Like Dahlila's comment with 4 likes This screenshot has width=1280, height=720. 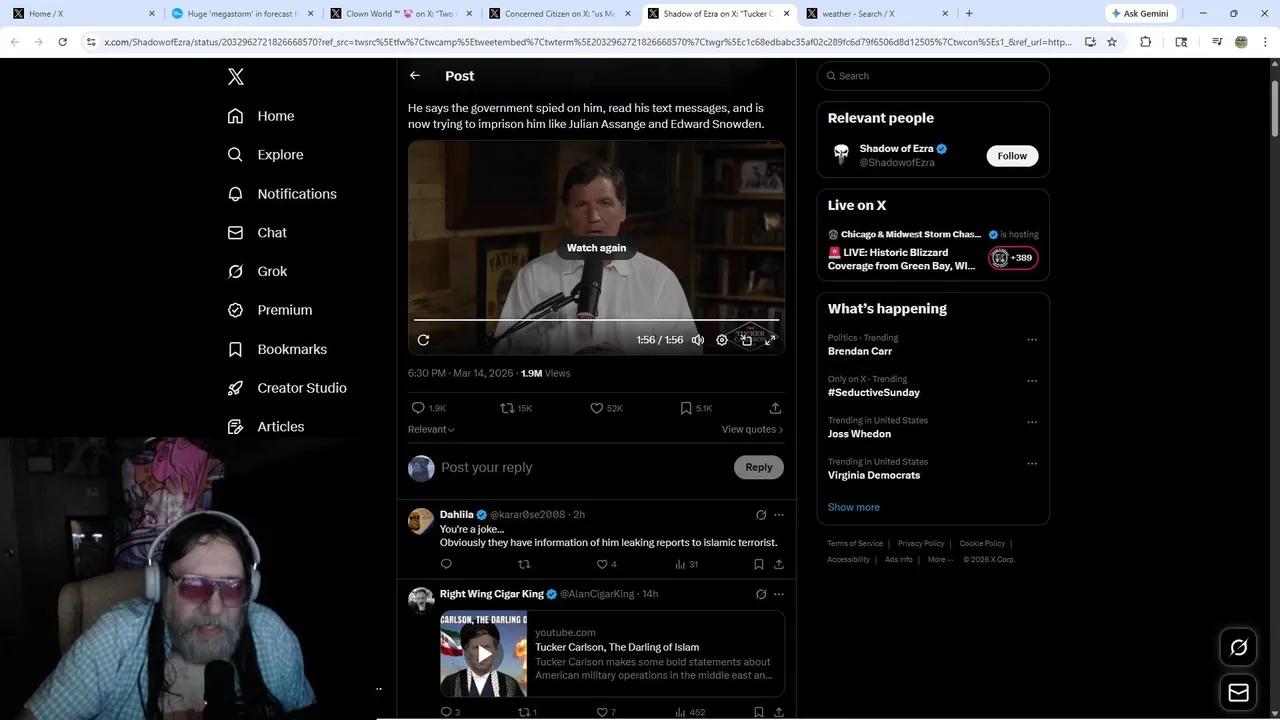pyautogui.click(x=606, y=564)
